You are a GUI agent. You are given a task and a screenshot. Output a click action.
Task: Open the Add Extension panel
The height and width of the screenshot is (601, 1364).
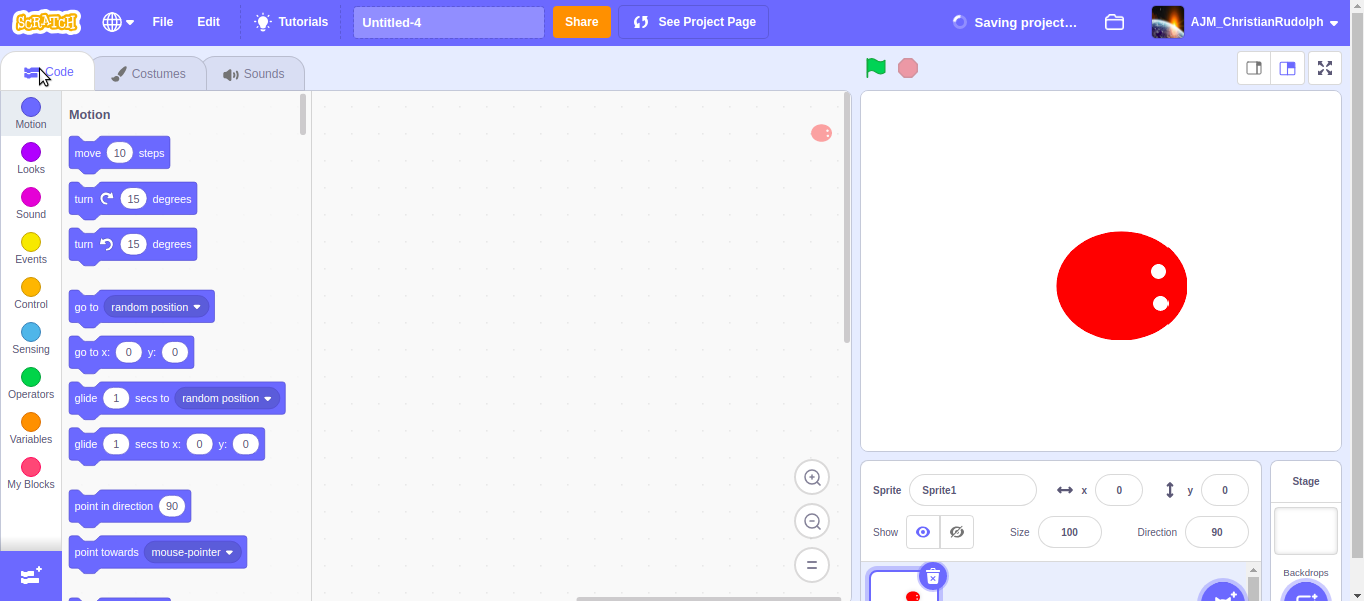(x=30, y=575)
